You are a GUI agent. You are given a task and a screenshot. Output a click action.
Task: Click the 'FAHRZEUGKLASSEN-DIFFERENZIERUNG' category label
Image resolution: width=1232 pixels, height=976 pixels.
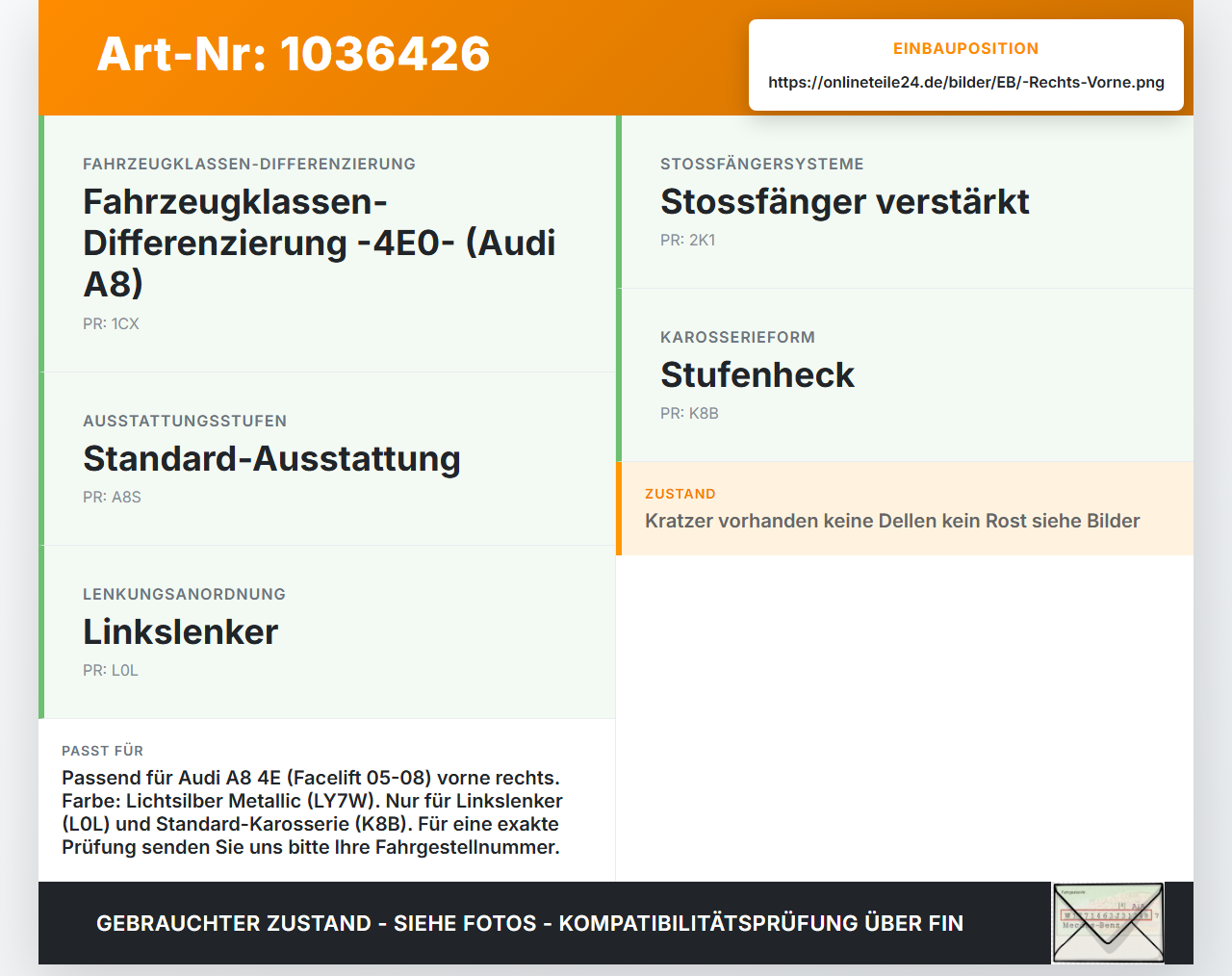tap(249, 164)
